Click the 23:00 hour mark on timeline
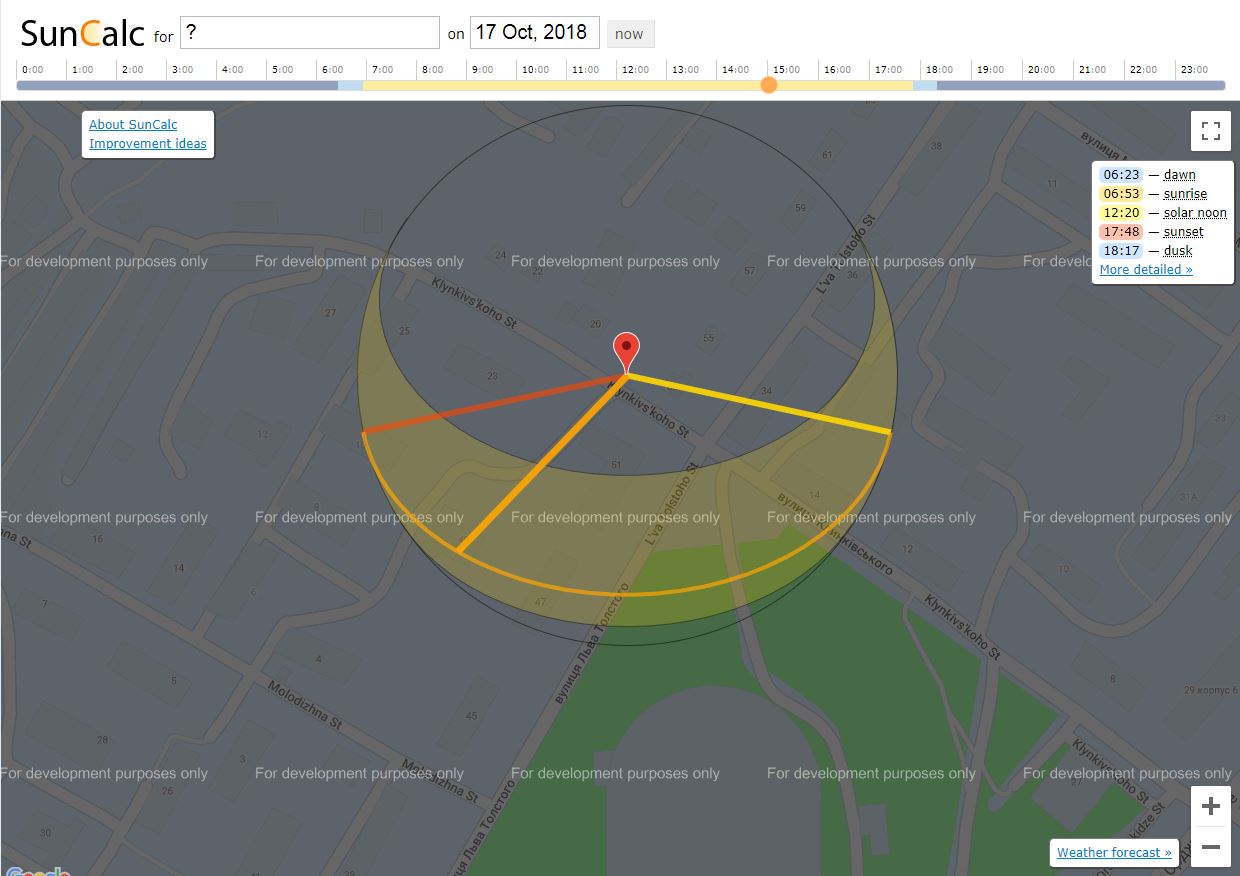The image size is (1240, 876). pyautogui.click(x=1194, y=70)
